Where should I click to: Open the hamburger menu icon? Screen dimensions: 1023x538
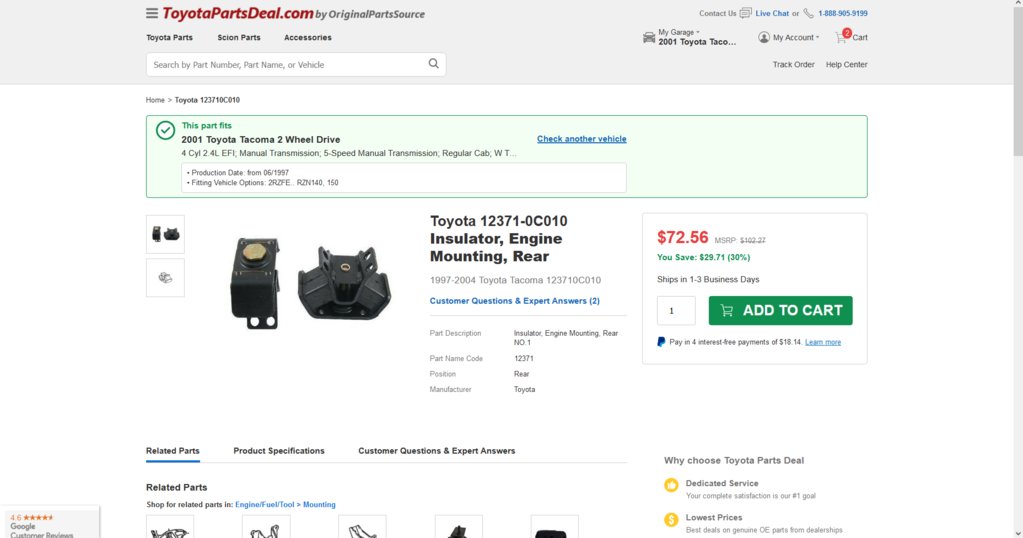pos(151,13)
